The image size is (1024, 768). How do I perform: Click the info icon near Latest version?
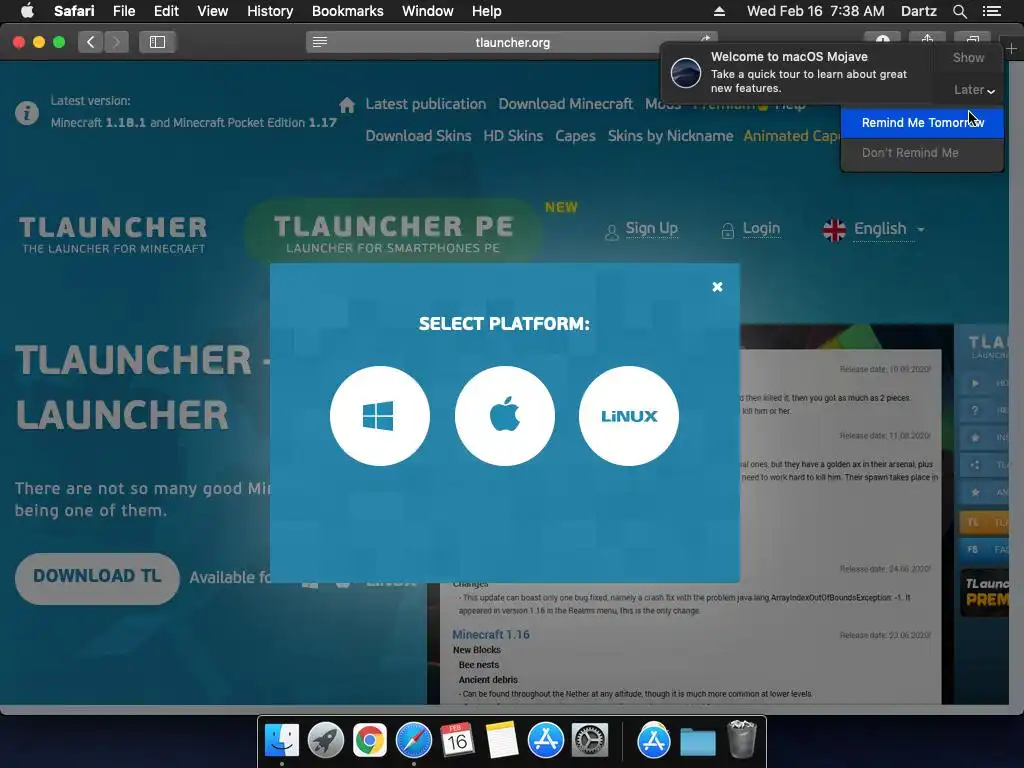(x=27, y=113)
